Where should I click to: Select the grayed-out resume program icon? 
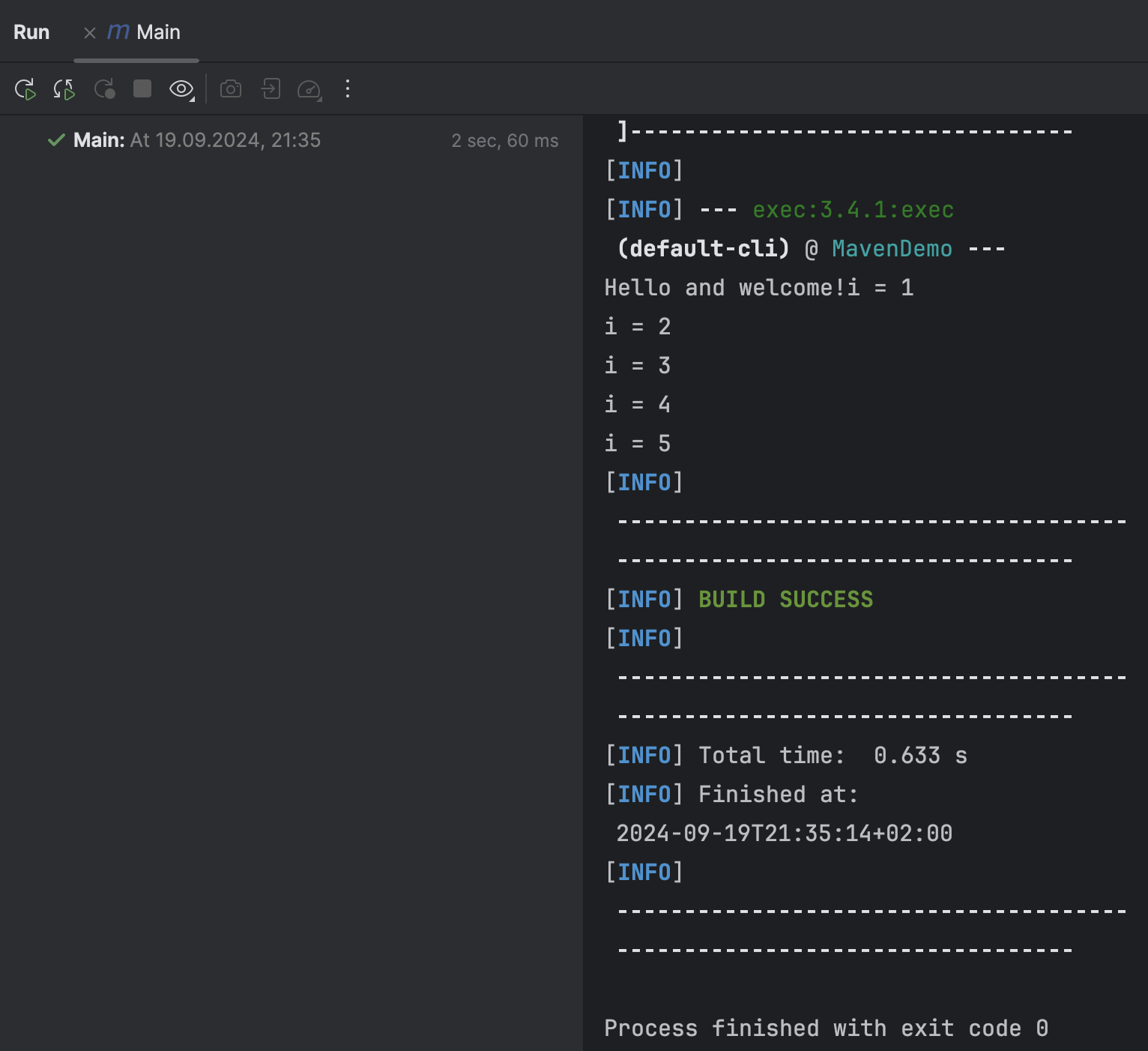105,88
